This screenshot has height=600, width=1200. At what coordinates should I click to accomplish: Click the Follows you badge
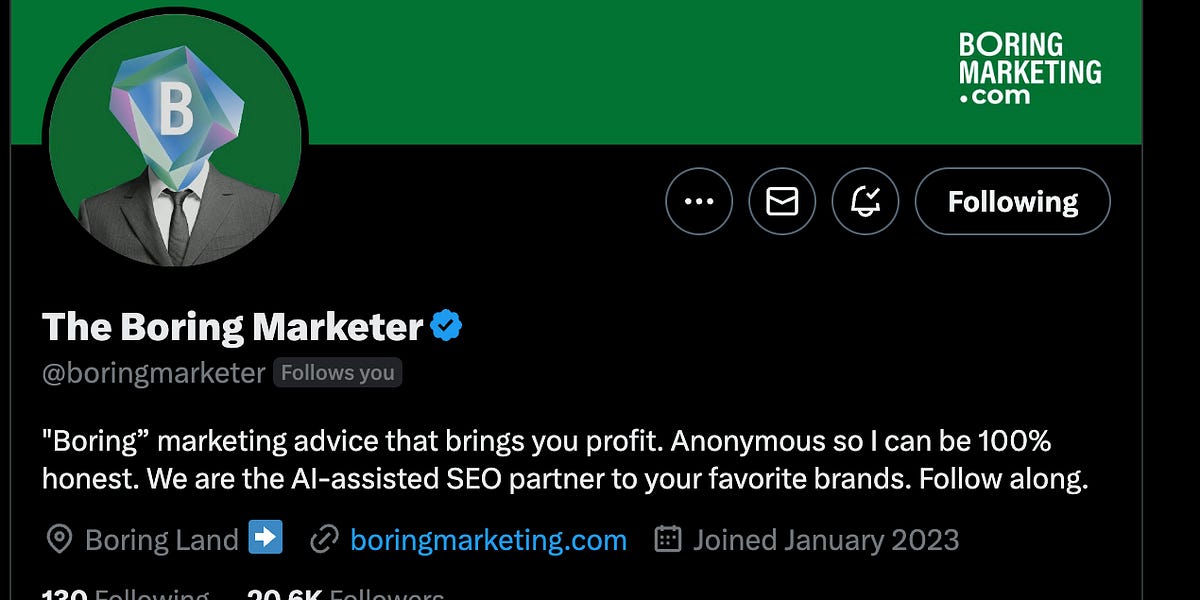tap(337, 372)
